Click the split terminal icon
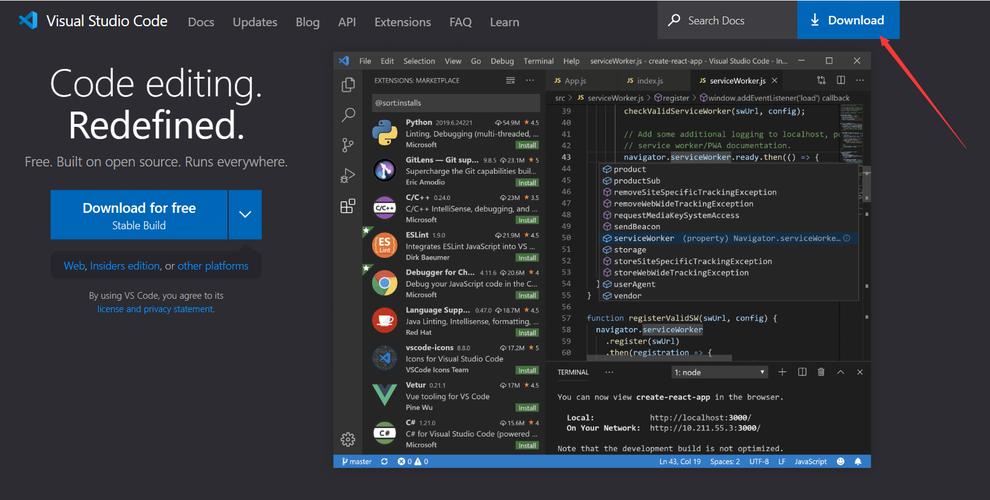The width and height of the screenshot is (990, 500). pos(802,372)
